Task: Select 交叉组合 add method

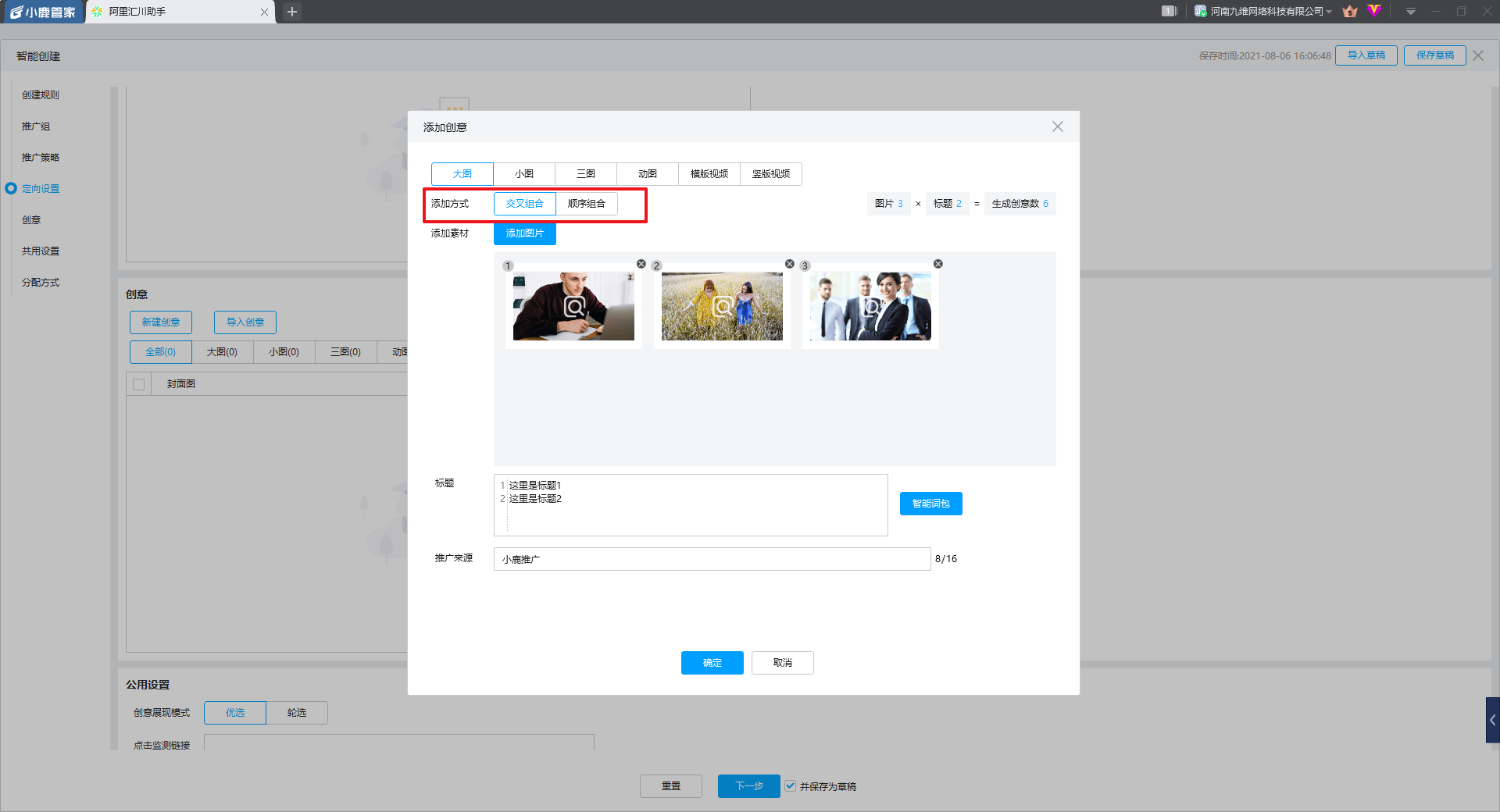Action: tap(524, 204)
